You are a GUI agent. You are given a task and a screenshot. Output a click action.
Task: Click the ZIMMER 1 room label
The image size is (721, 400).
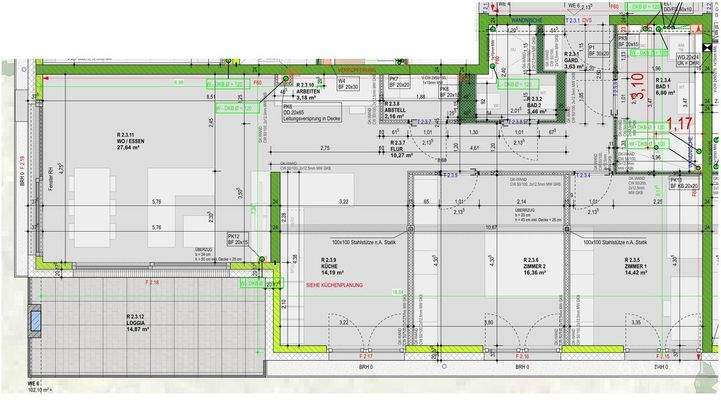636,267
